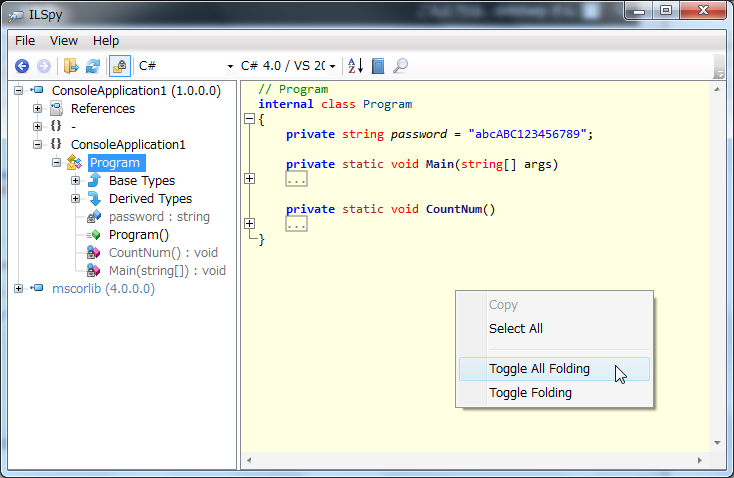Image resolution: width=734 pixels, height=478 pixels.
Task: Click the References folder icon
Action: (57, 109)
